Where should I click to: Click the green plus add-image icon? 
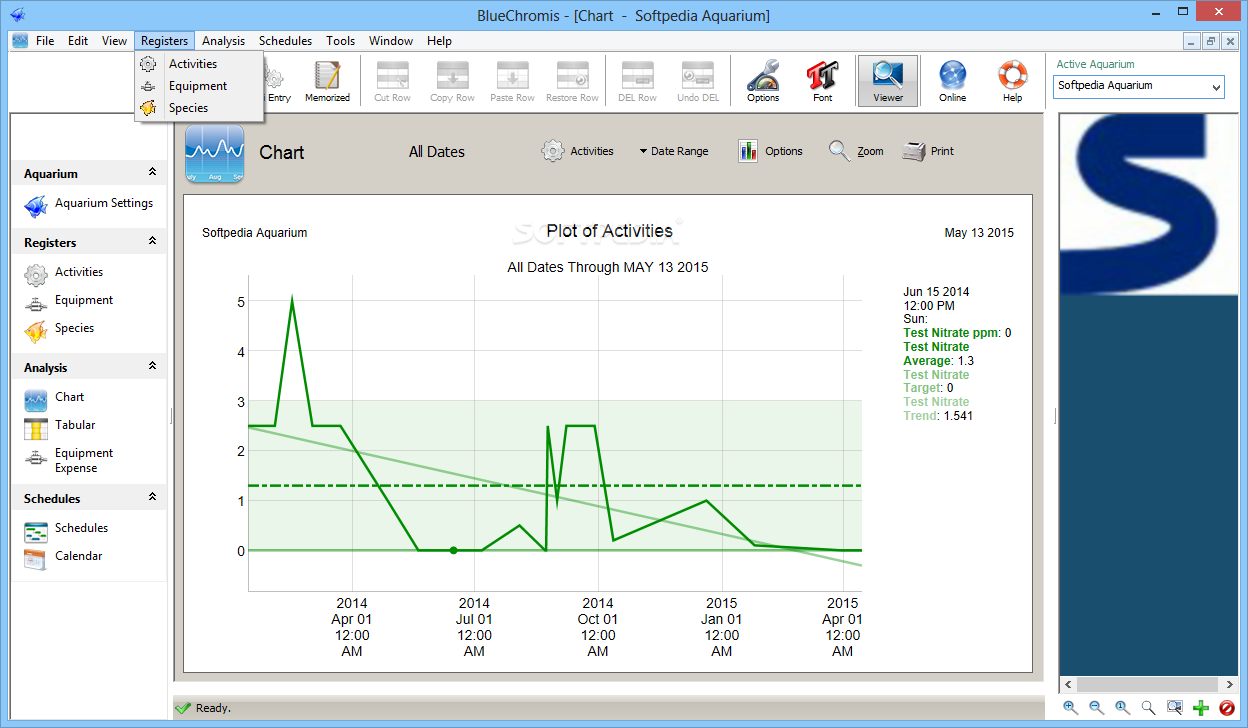(x=1201, y=708)
